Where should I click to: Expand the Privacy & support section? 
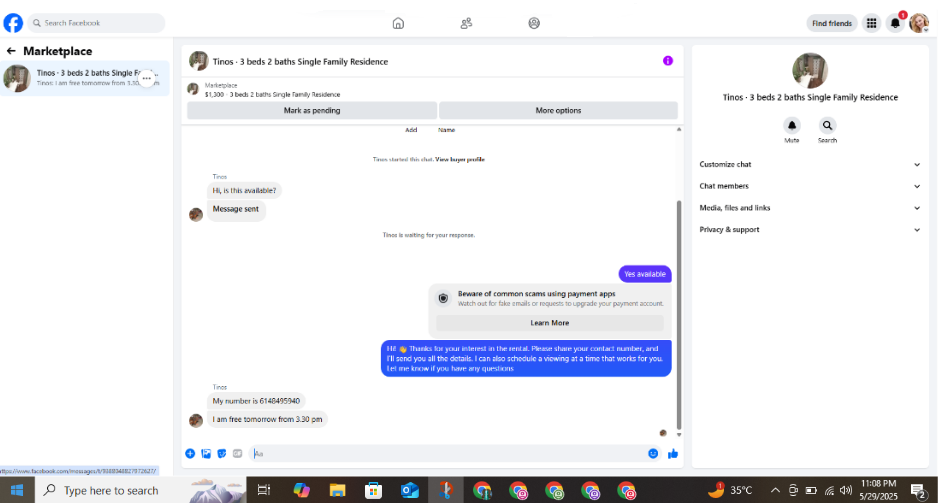click(810, 230)
